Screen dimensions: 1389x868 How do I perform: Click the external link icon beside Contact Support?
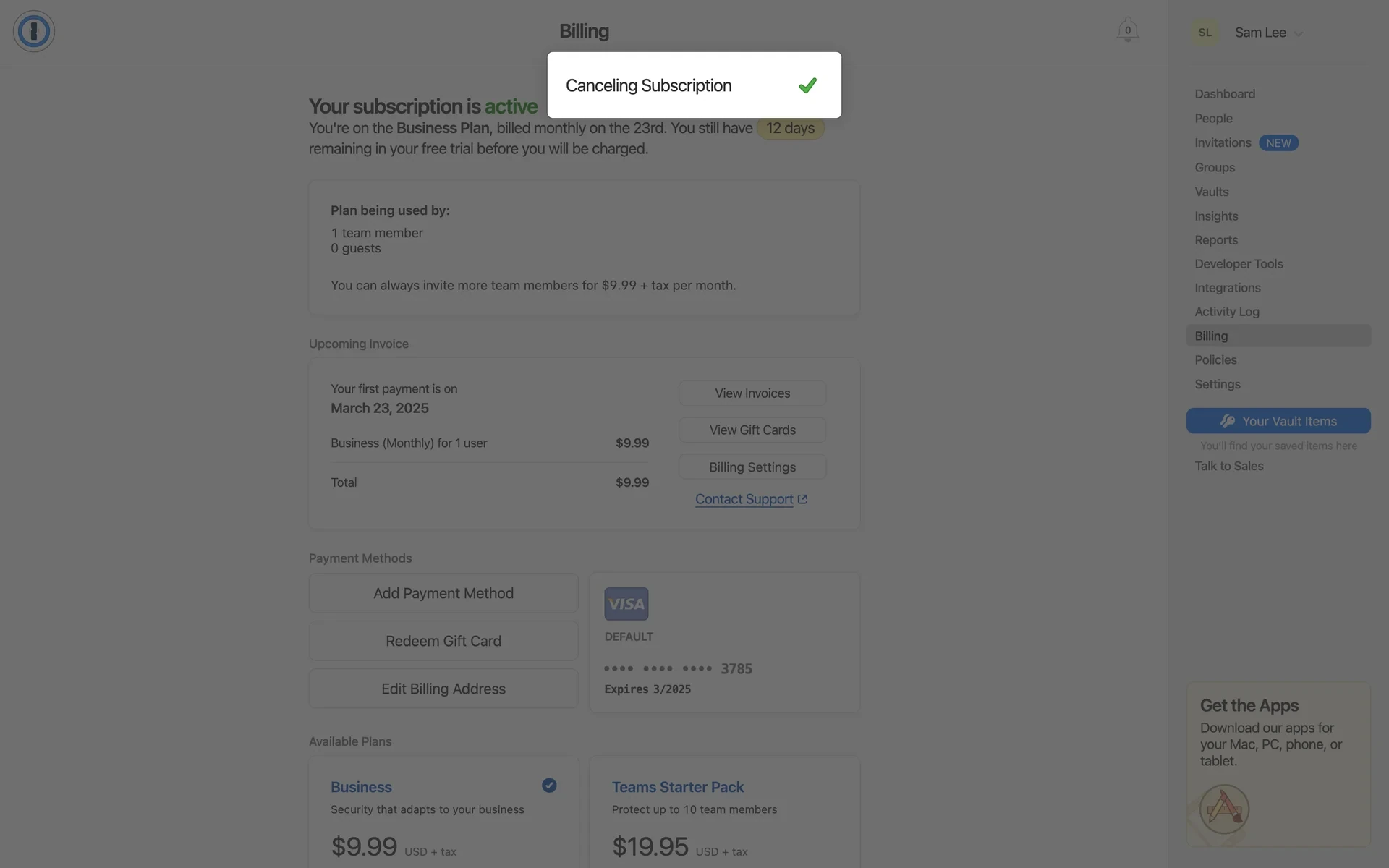(x=802, y=499)
